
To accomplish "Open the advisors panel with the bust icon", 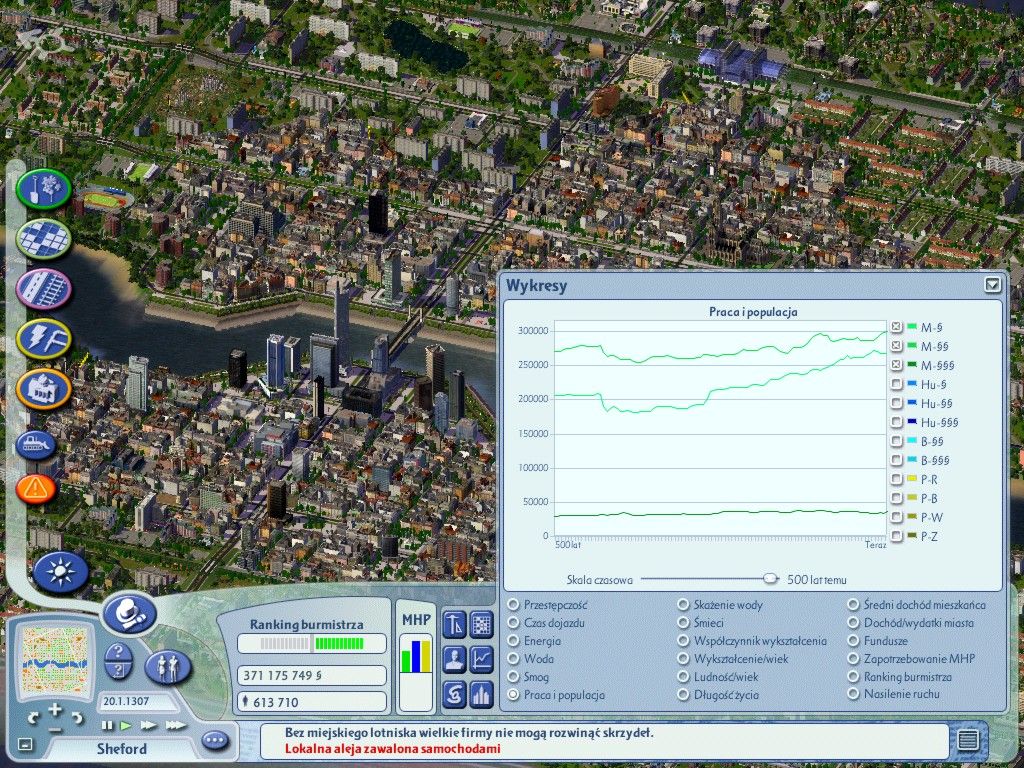I will (455, 660).
